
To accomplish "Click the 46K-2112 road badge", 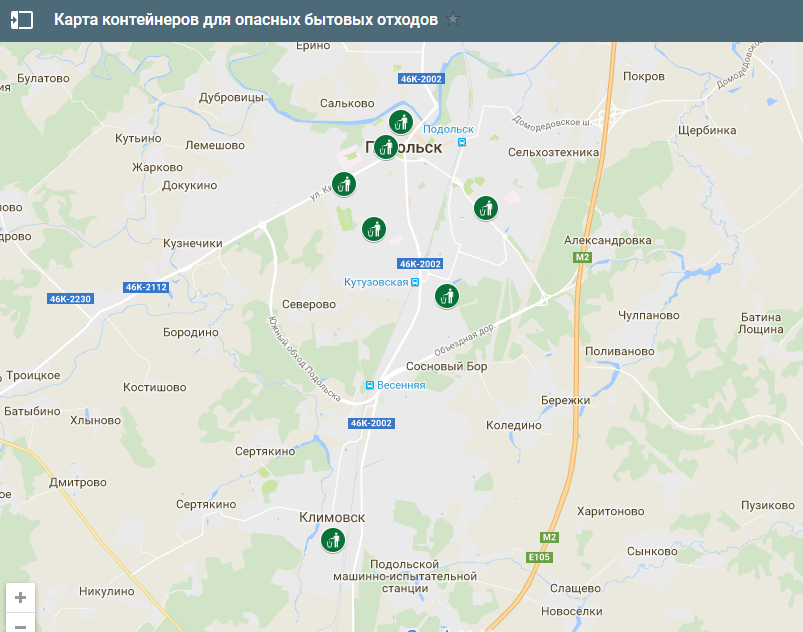I will pos(146,287).
